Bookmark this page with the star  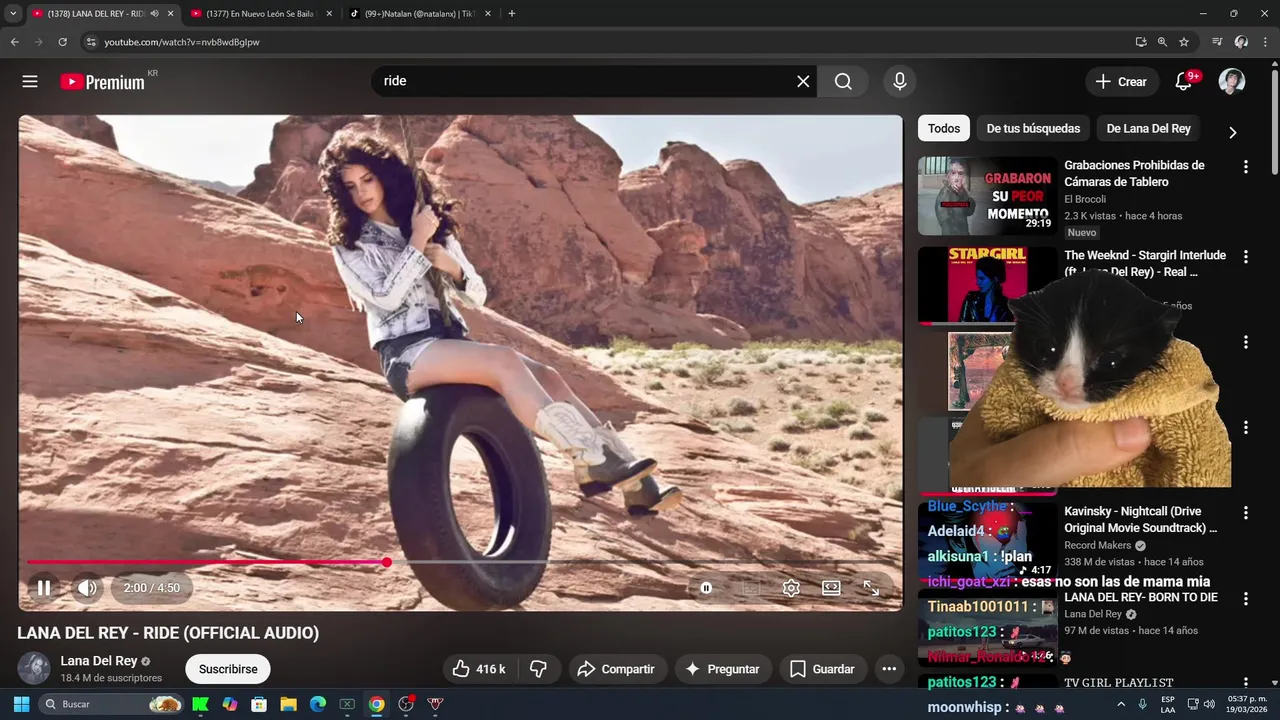(1184, 42)
